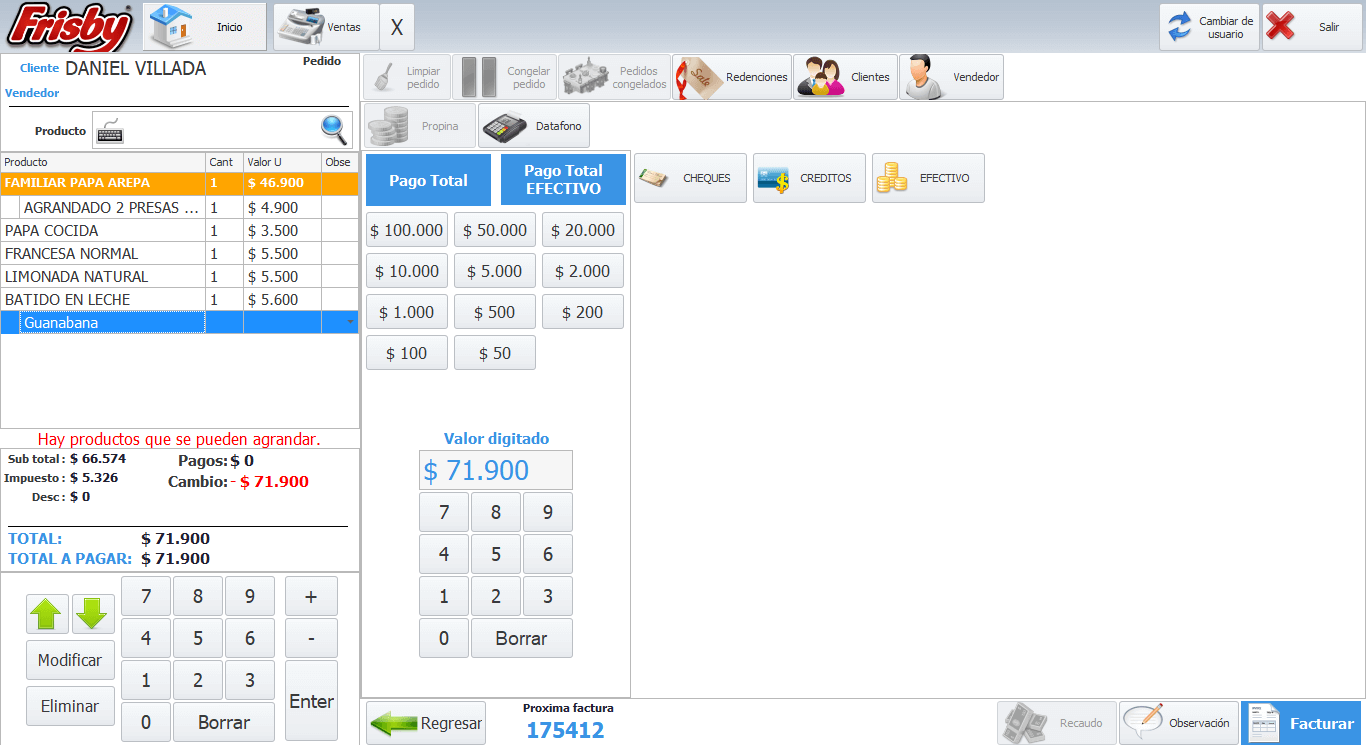Click the on-screen keyboard icon
Viewport: 1366px width, 745px height.
[110, 131]
